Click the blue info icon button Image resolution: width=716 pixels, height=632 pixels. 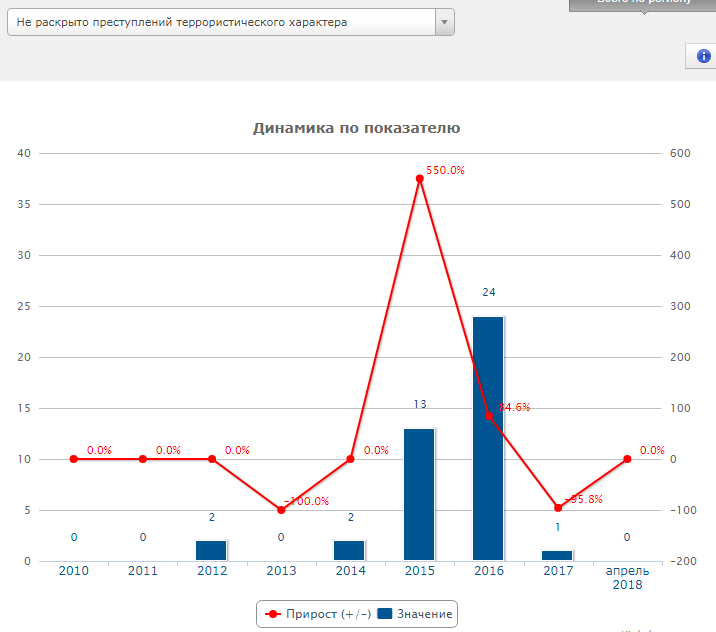point(702,56)
